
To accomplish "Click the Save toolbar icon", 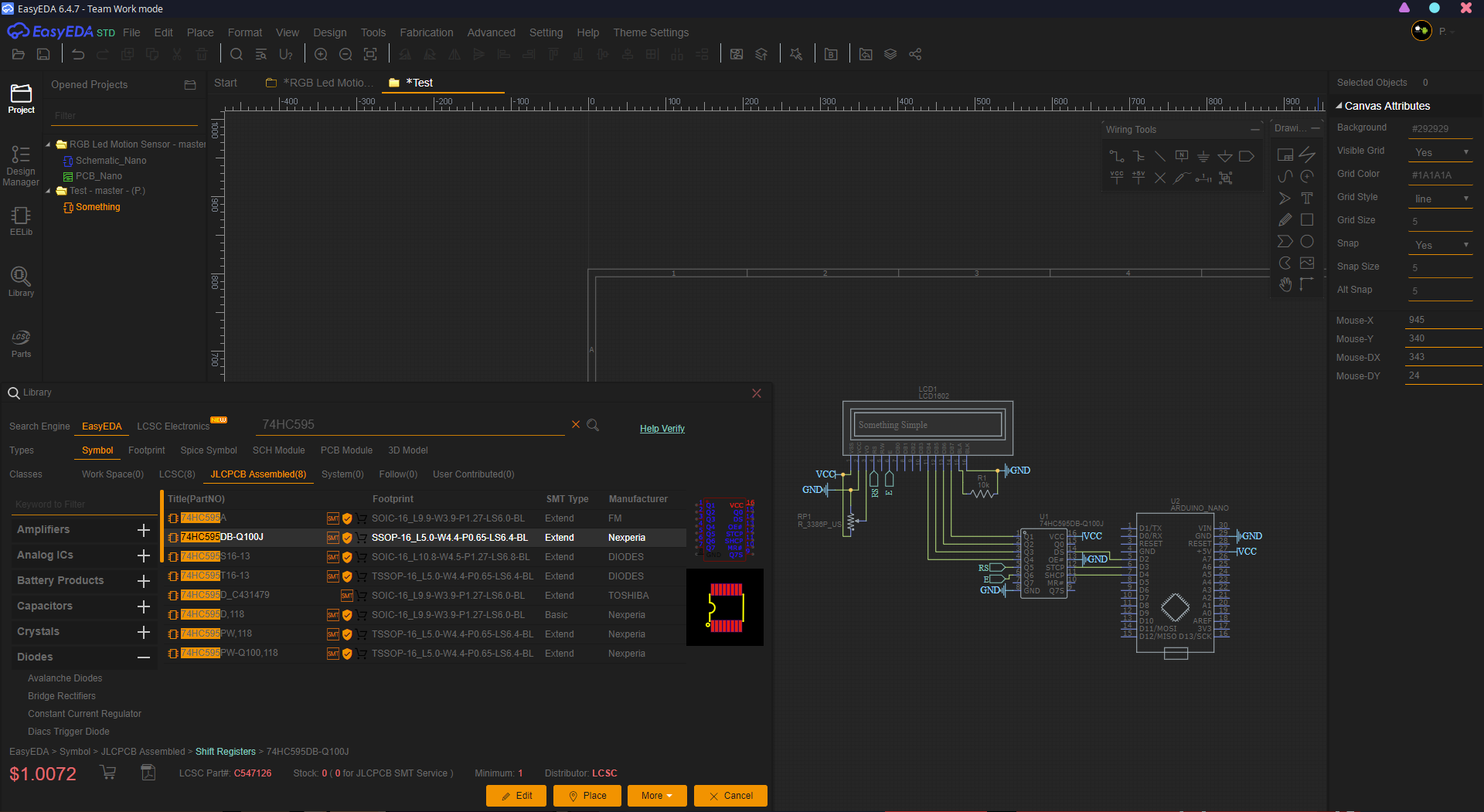I will point(43,54).
